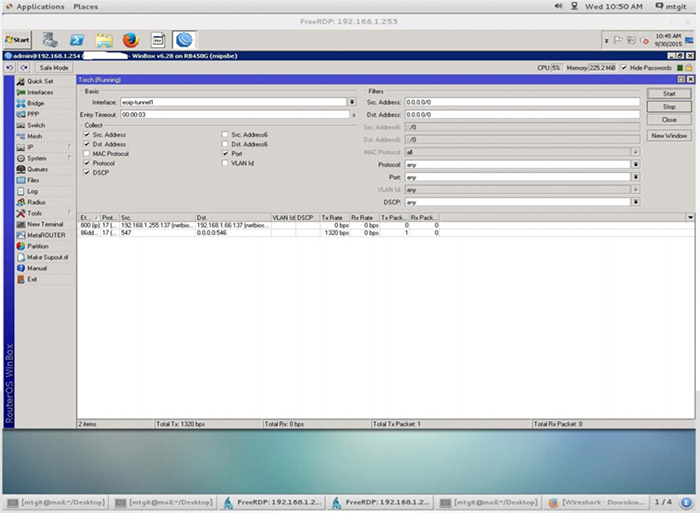Open the Mesh section
The height and width of the screenshot is (513, 700).
(x=34, y=136)
